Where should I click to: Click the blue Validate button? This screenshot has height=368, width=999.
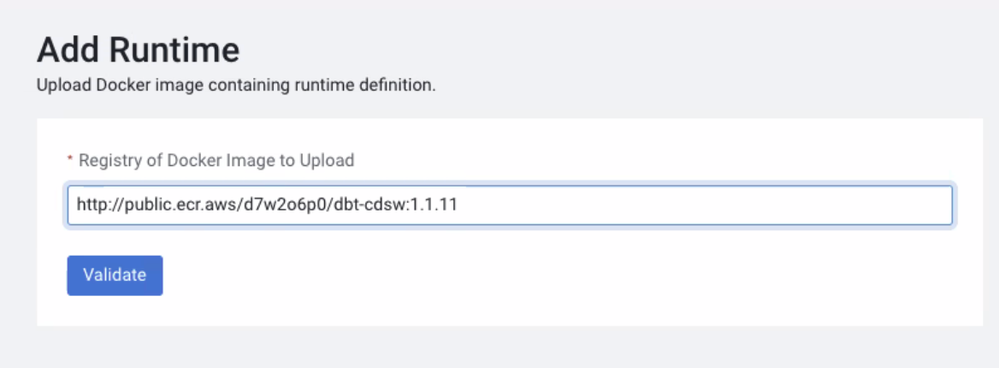click(115, 275)
